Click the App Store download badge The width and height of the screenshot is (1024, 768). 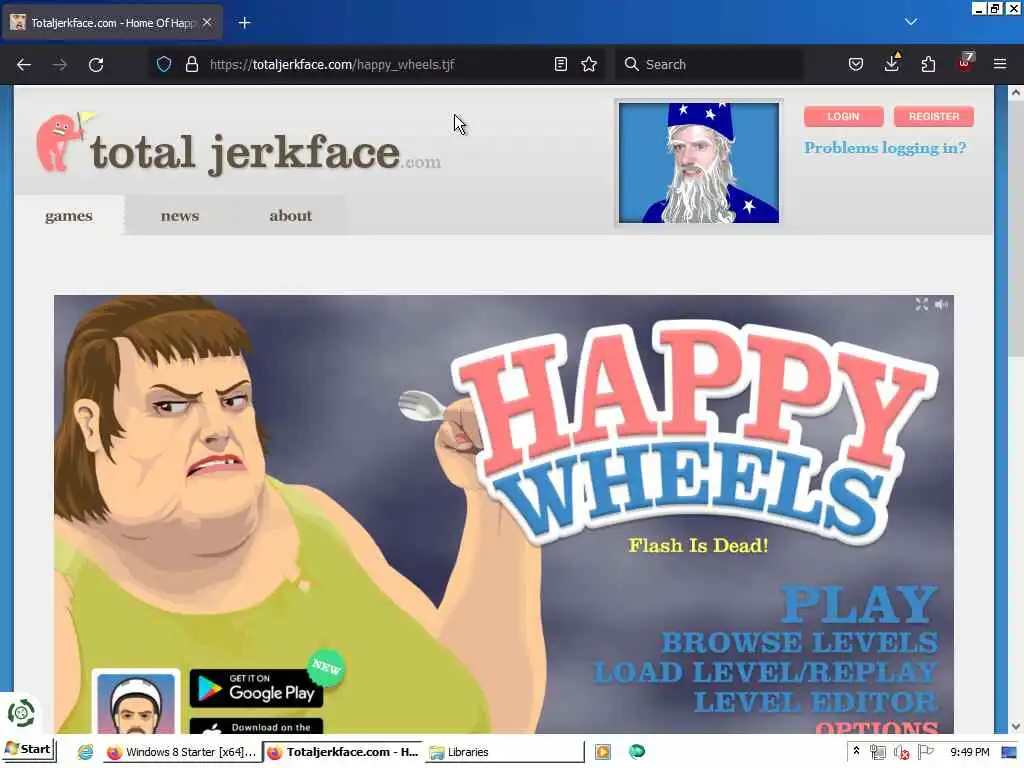(256, 726)
